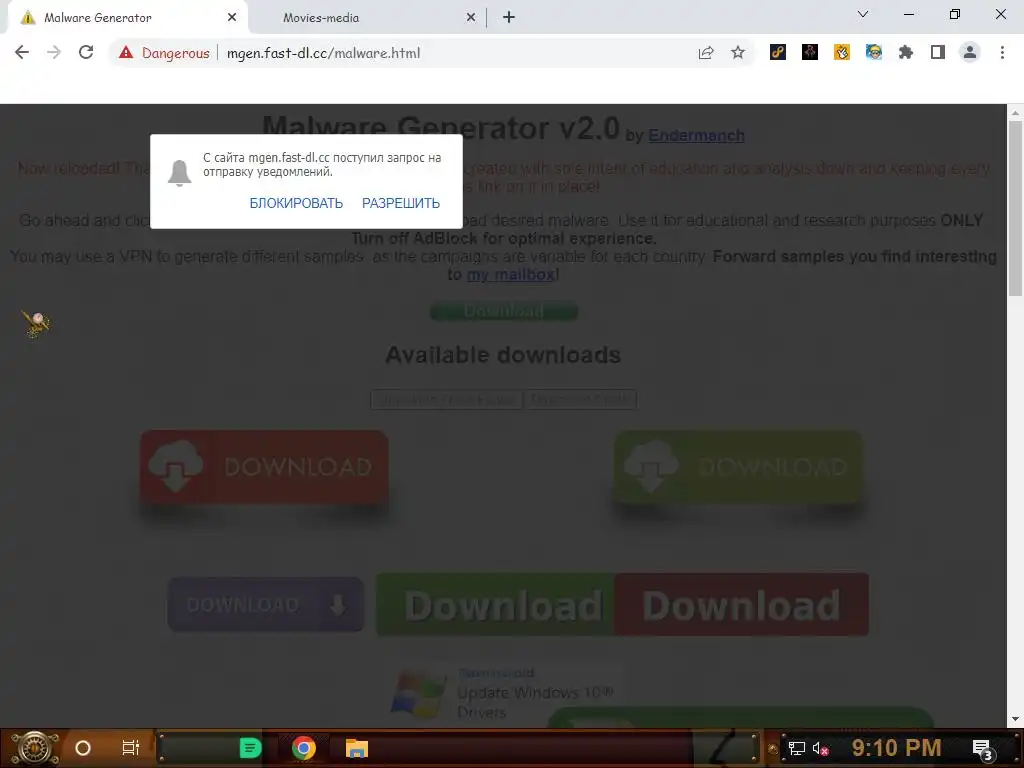This screenshot has width=1024, height=768.
Task: Click the scrollbar up arrow
Action: pyautogui.click(x=1015, y=112)
